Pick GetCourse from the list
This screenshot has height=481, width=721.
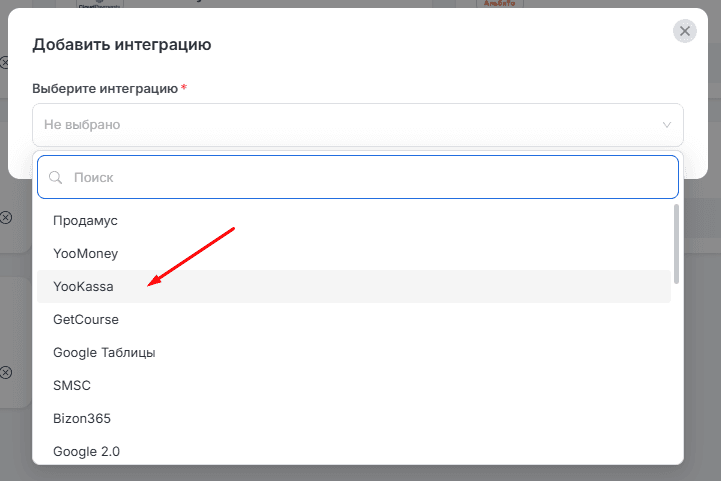(354, 319)
